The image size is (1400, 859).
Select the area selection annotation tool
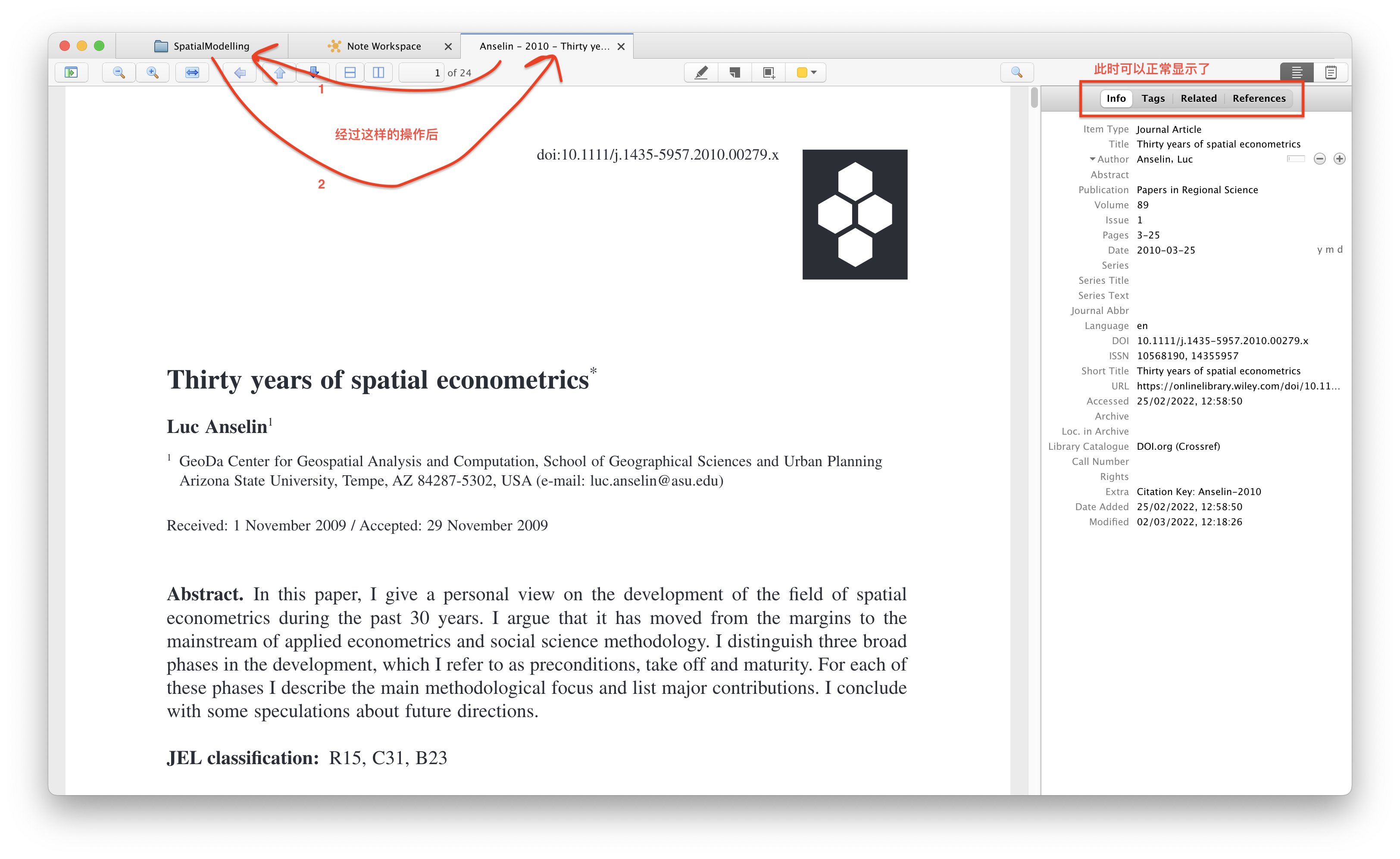pos(769,72)
